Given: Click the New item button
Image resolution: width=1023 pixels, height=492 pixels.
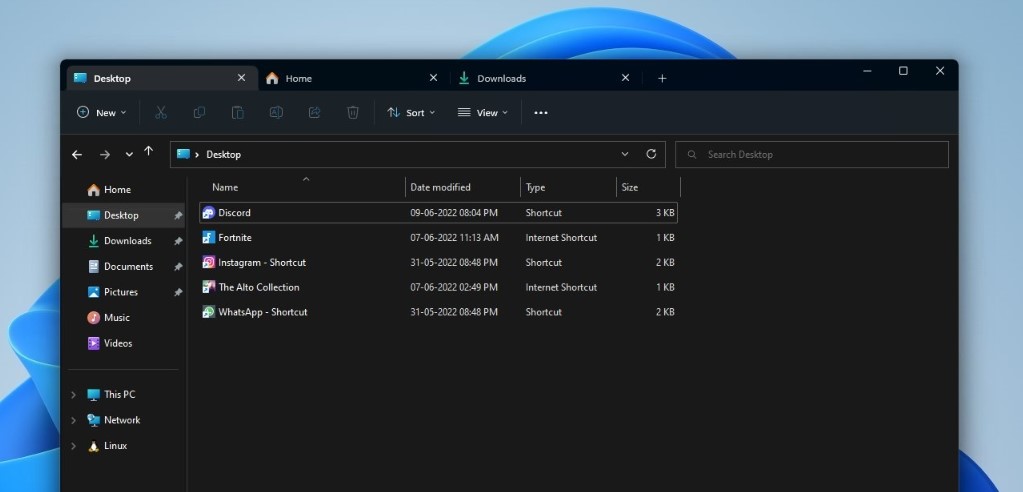Looking at the screenshot, I should click(x=101, y=113).
